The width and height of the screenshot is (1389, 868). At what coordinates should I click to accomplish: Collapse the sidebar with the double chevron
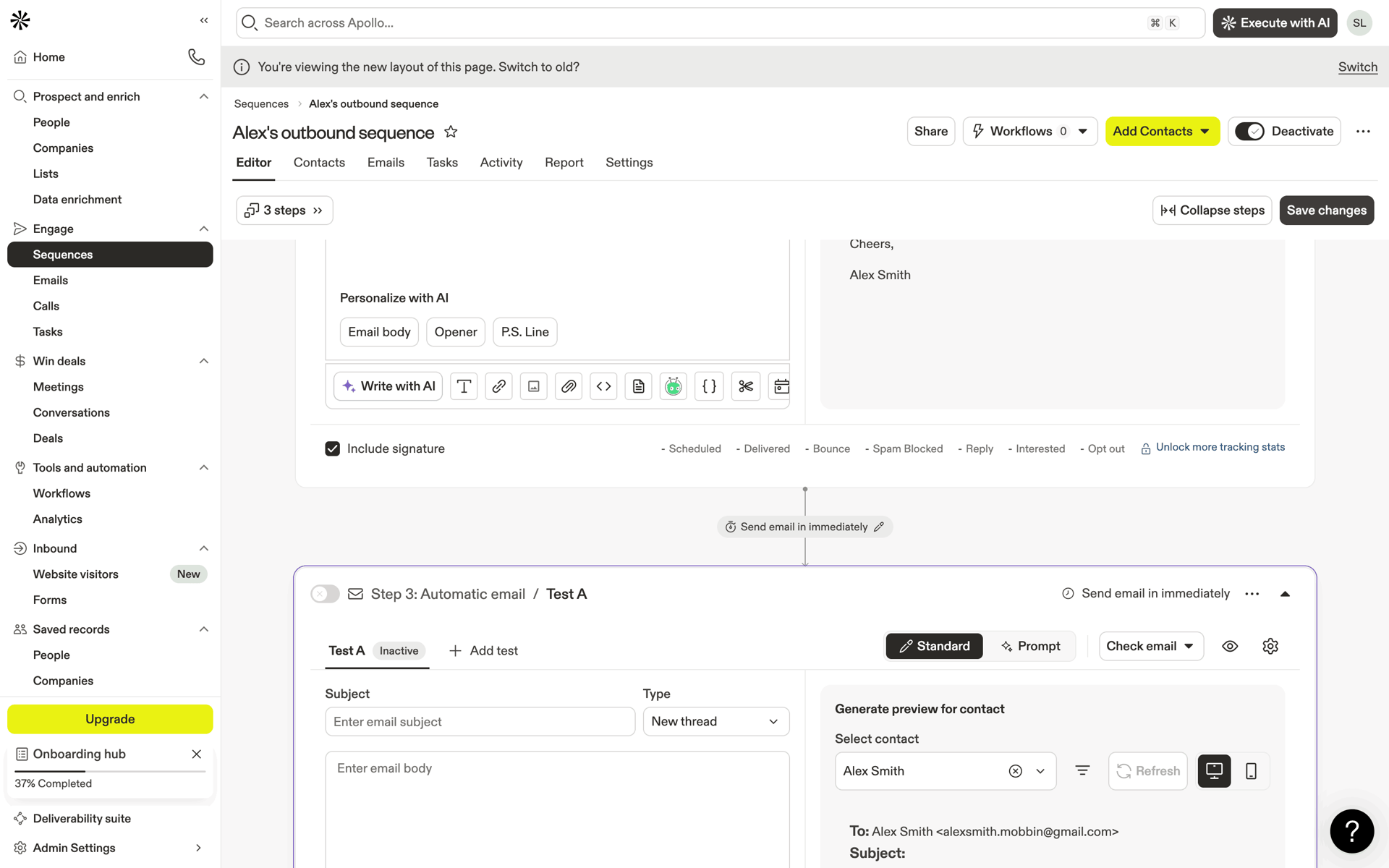tap(204, 20)
